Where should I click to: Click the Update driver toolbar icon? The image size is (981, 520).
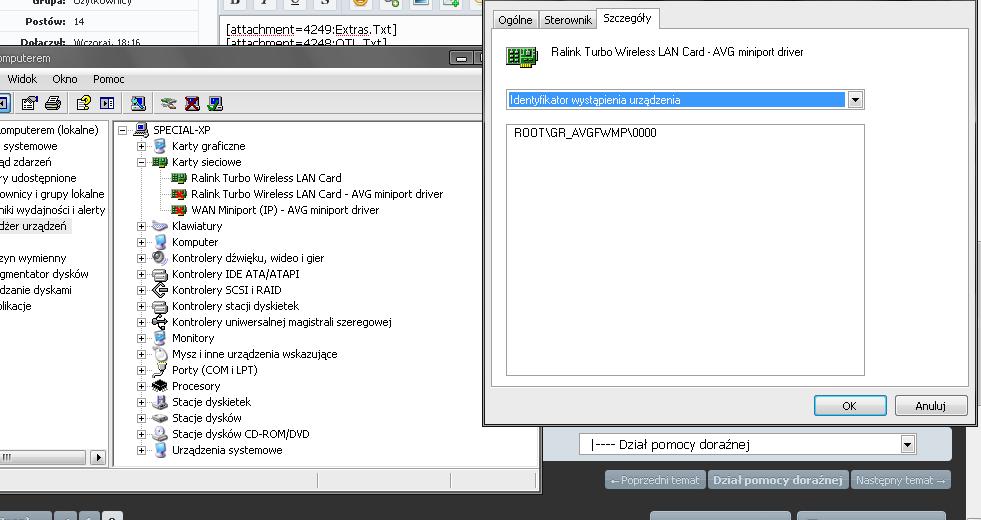168,103
